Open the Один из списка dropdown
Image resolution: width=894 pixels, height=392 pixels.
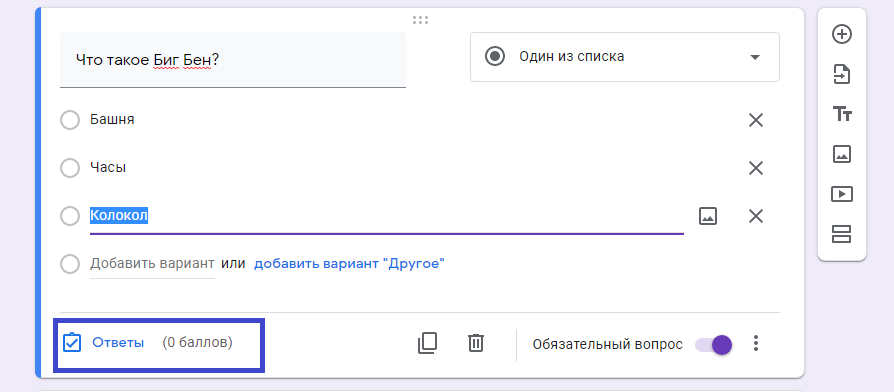[x=624, y=57]
